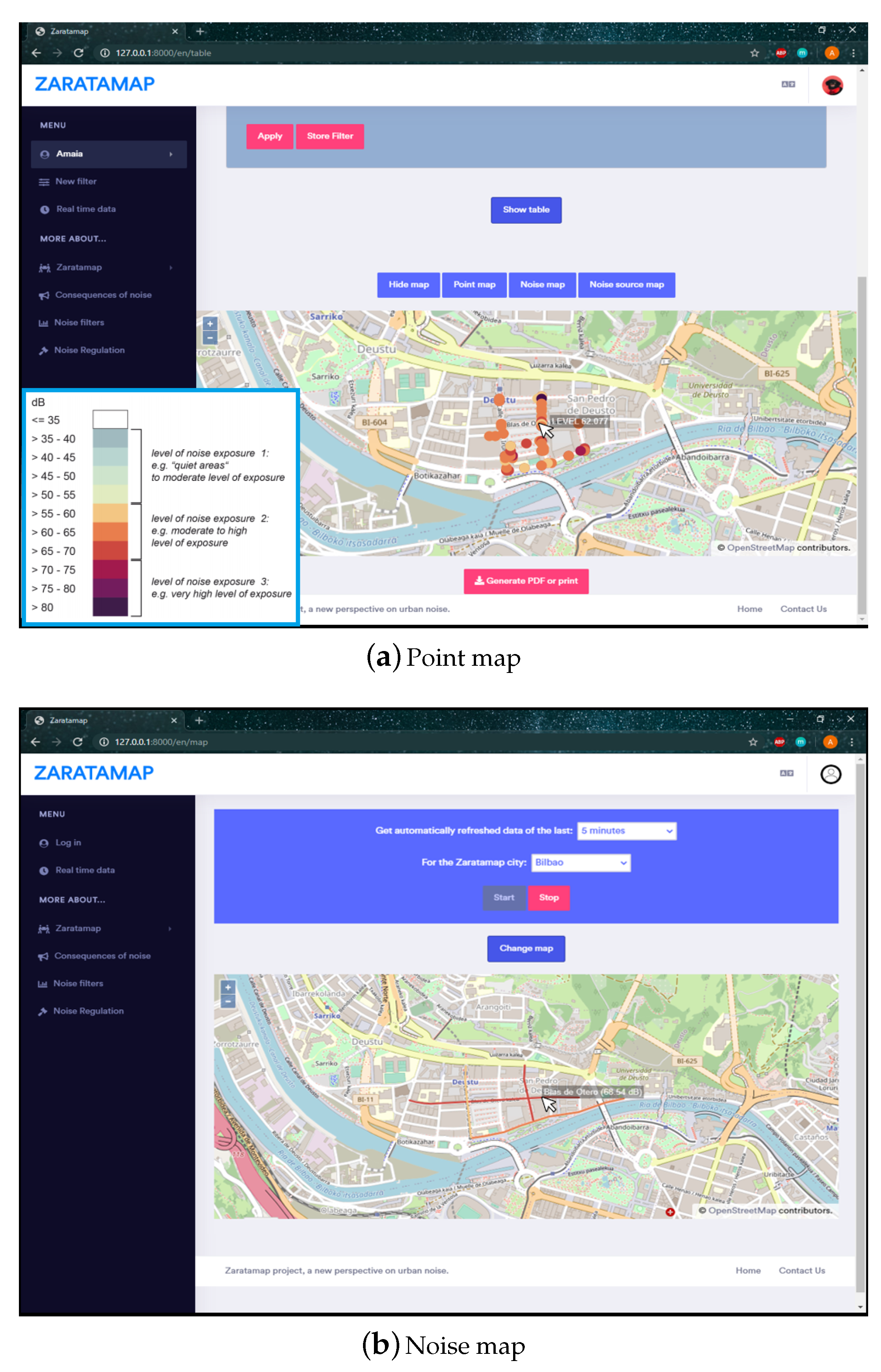Click the New filter sliders icon in sidebar
Image resolution: width=881 pixels, height=1372 pixels.
tap(44, 182)
